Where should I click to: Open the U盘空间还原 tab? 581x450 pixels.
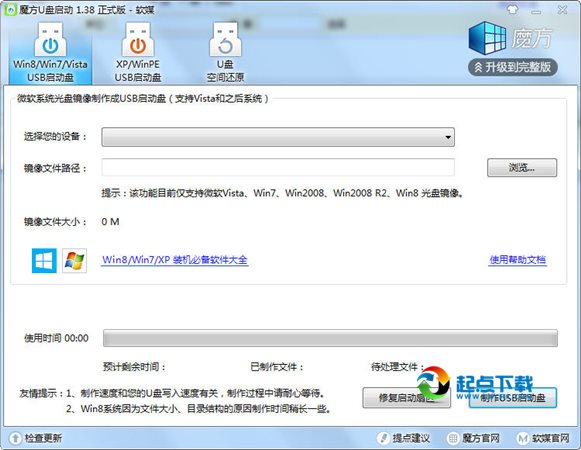pos(225,53)
